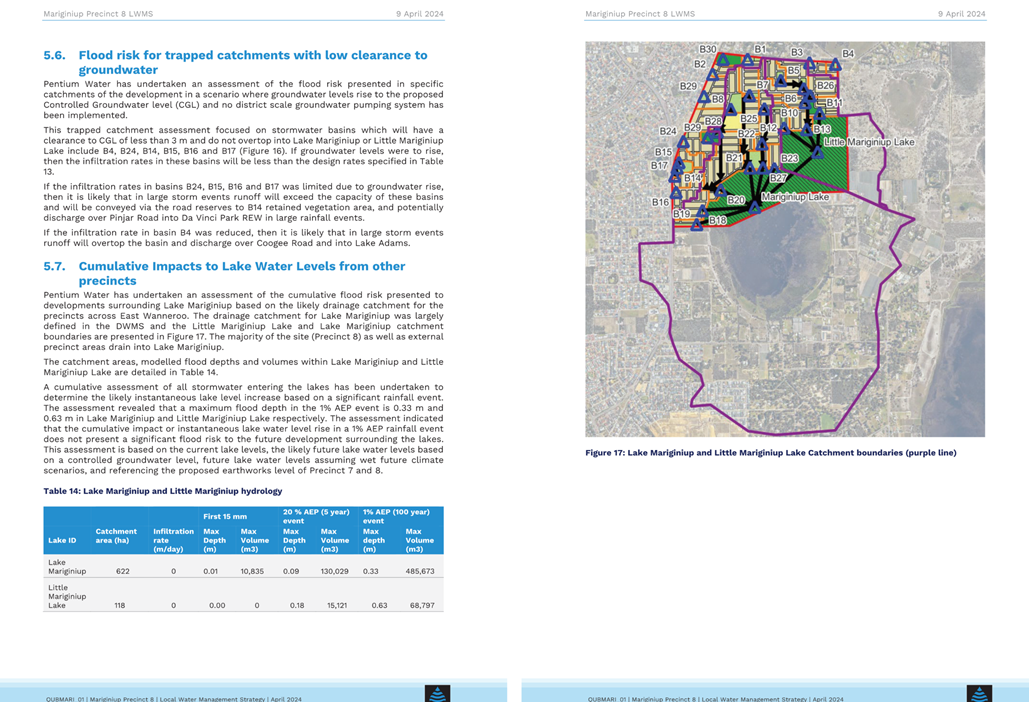Click the 'Little Mariginiup Lake' label on the map
The image size is (1029, 702).
(869, 142)
